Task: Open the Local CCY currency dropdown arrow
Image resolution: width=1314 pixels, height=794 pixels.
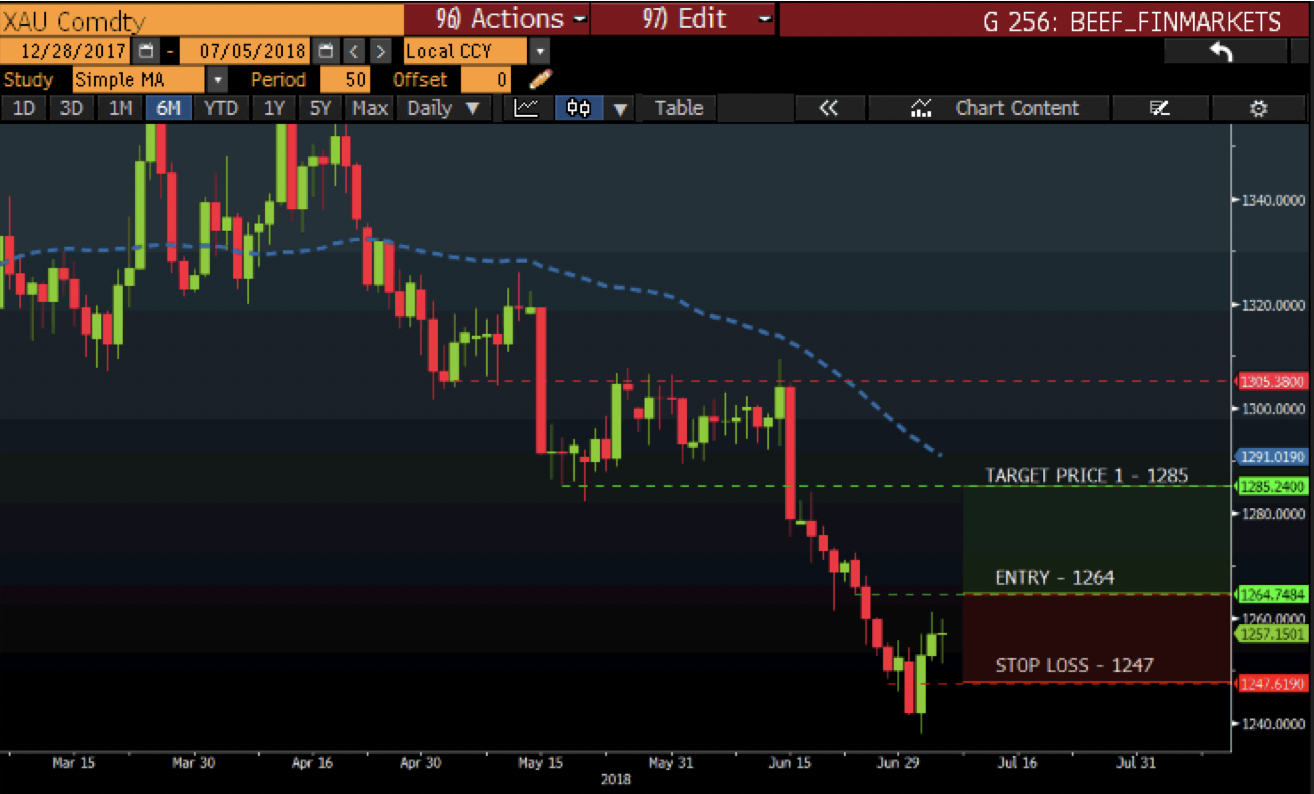Action: coord(540,51)
